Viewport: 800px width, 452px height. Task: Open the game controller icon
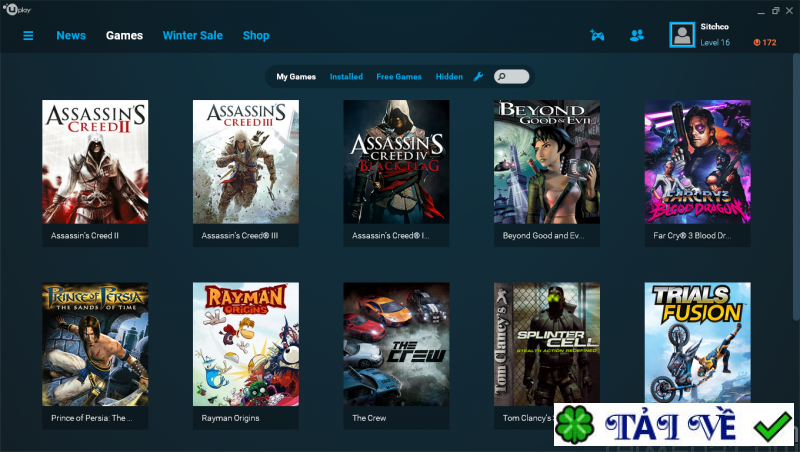(597, 35)
